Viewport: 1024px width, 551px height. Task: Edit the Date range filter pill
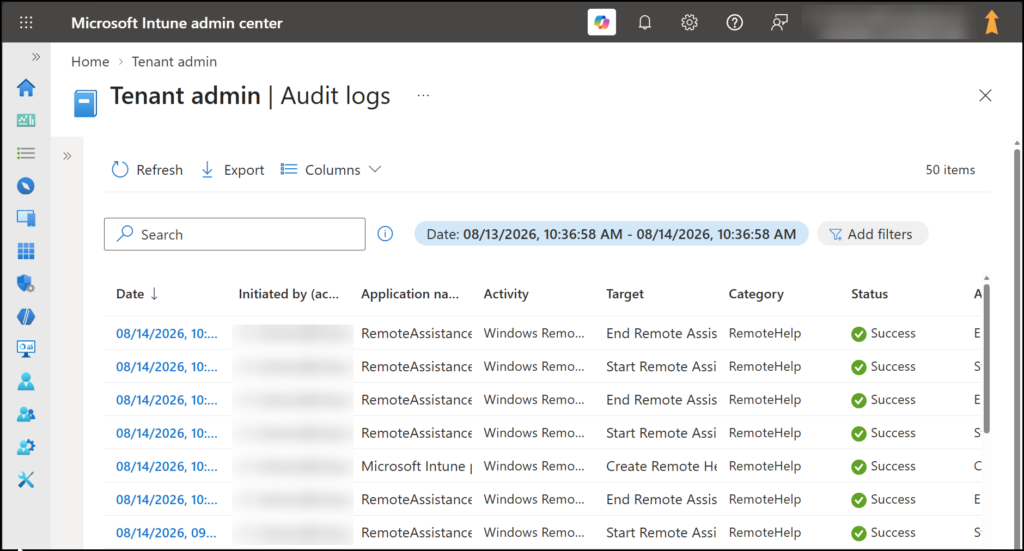611,234
